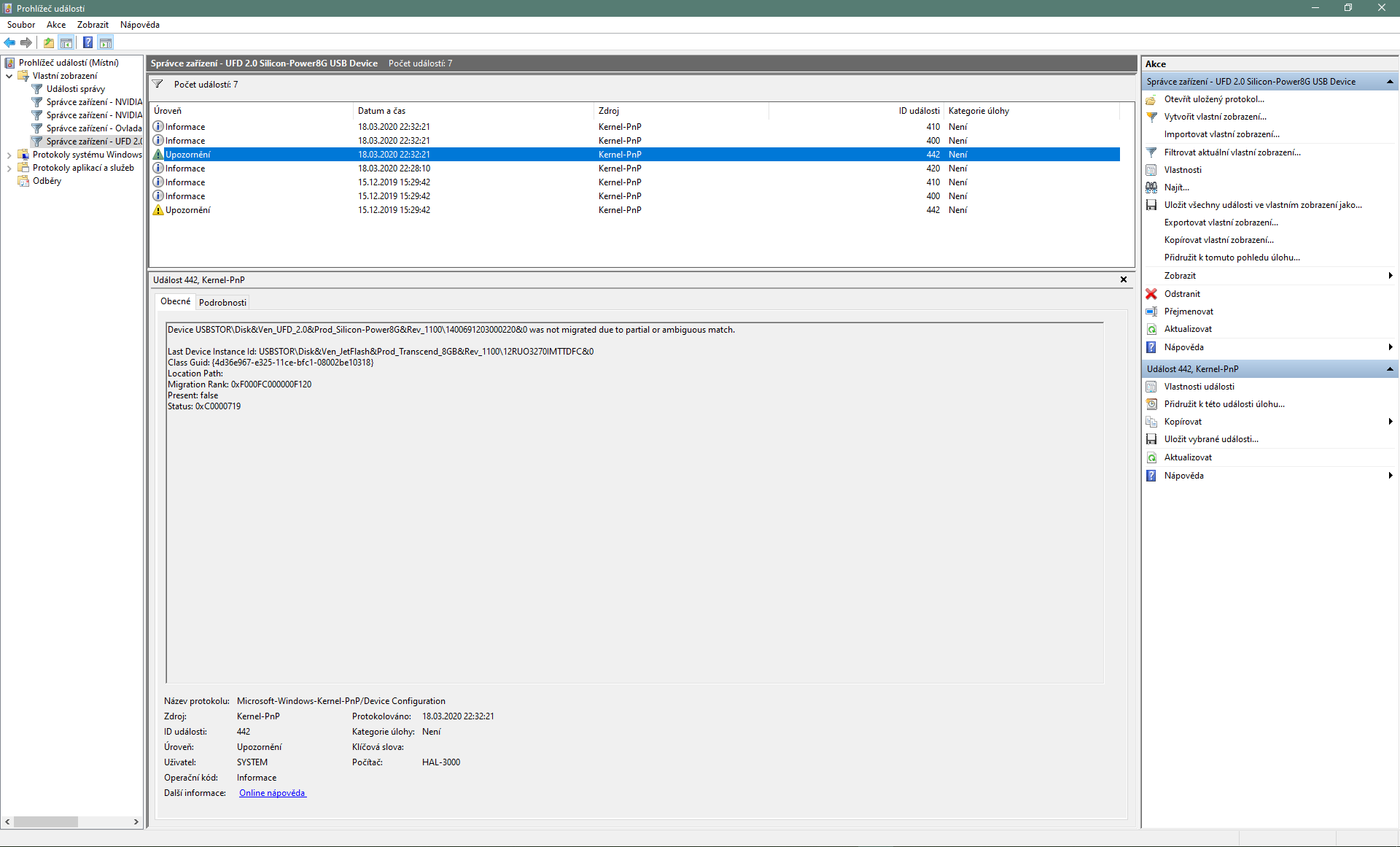Expand Protokoly aplikací a služeb node
Viewport: 1400px width, 847px height.
(x=9, y=168)
